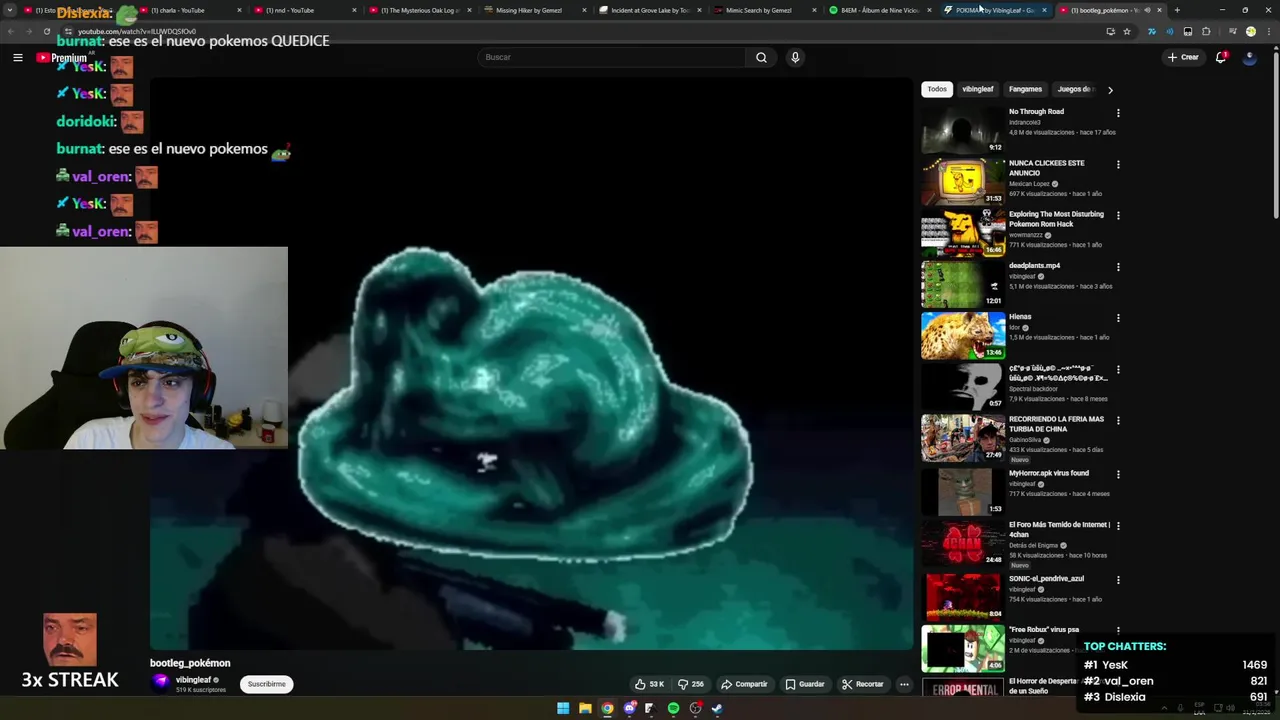Image resolution: width=1280 pixels, height=720 pixels.
Task: Focus the Buscar search field
Action: (611, 57)
